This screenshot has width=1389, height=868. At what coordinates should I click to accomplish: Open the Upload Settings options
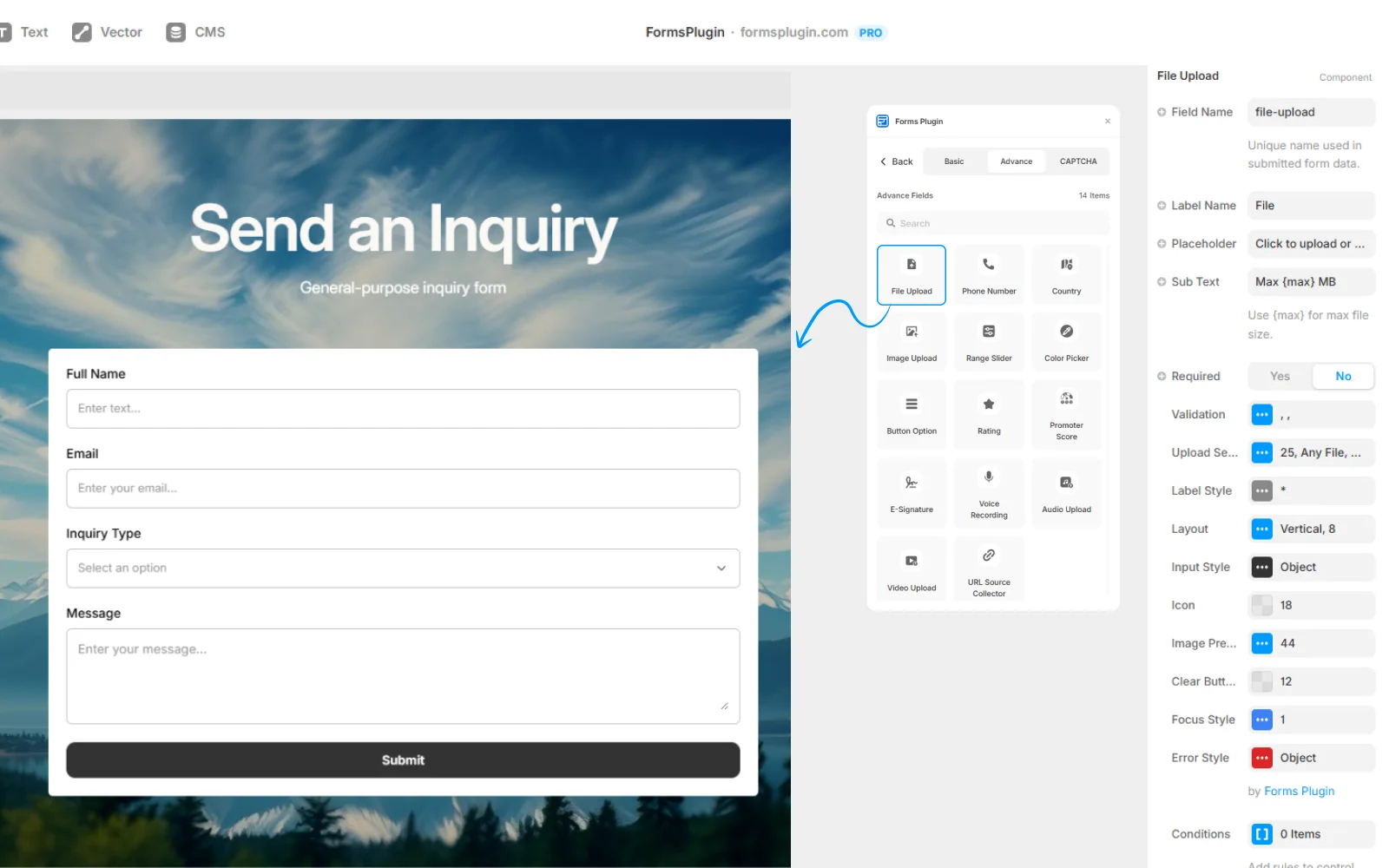click(x=1261, y=452)
